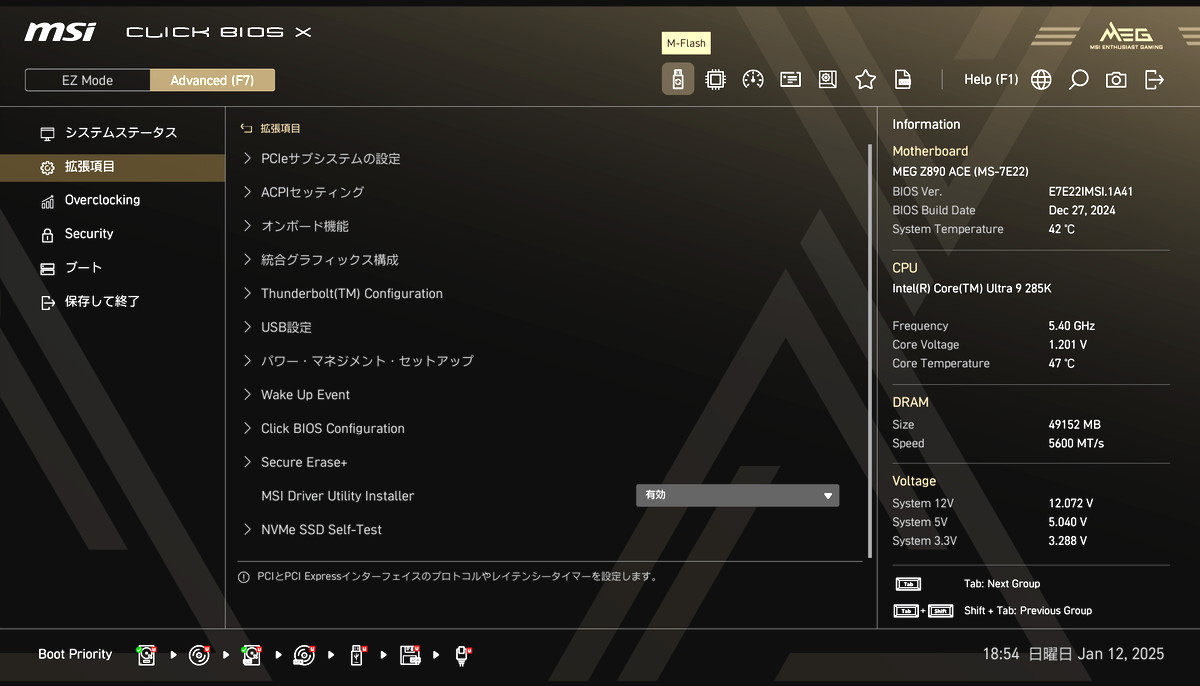
Task: Click the BIOS build date "Dec 27, 2024"
Action: 1082,210
